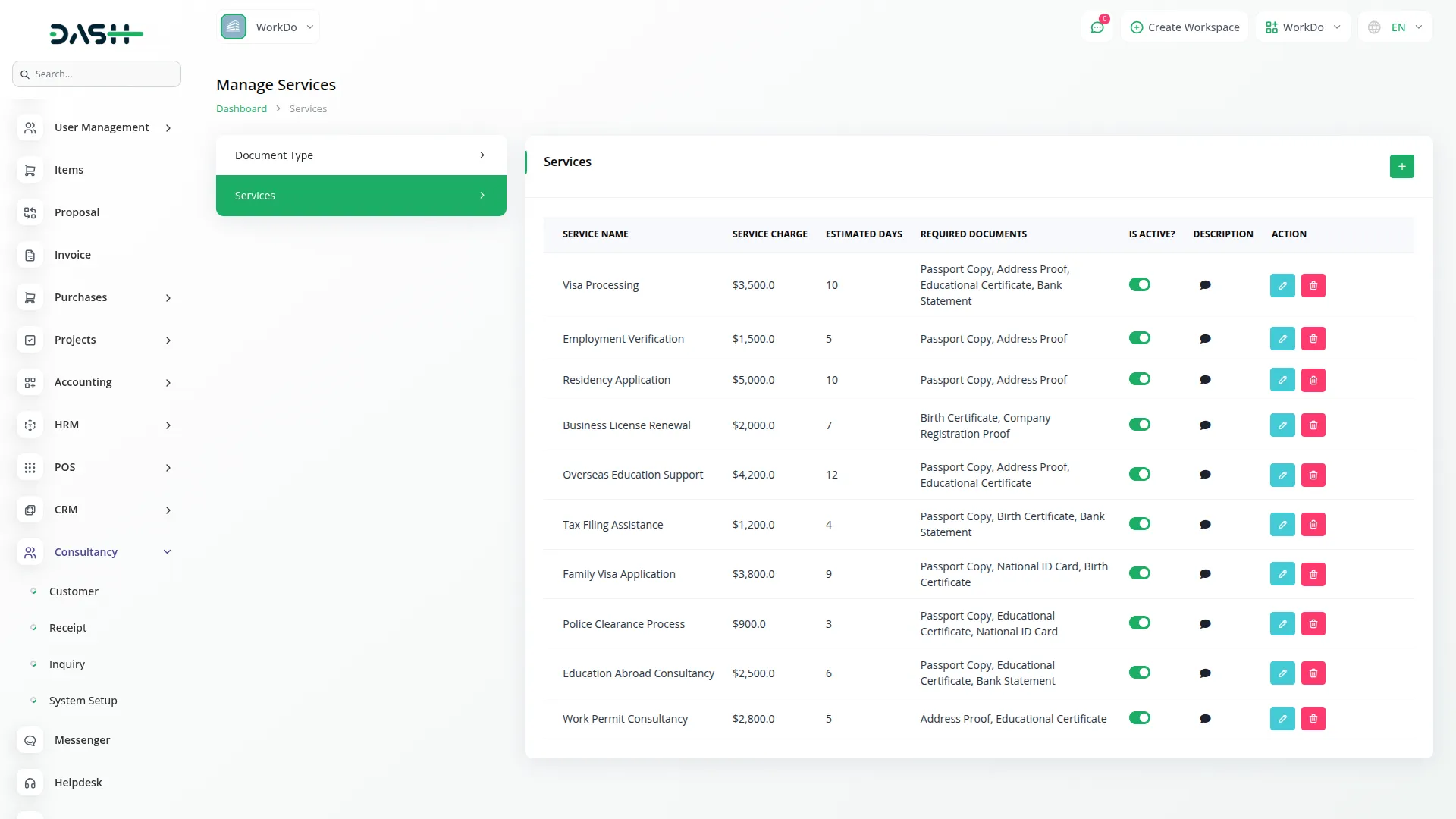Toggle active switch for Family Visa Application

(x=1139, y=573)
